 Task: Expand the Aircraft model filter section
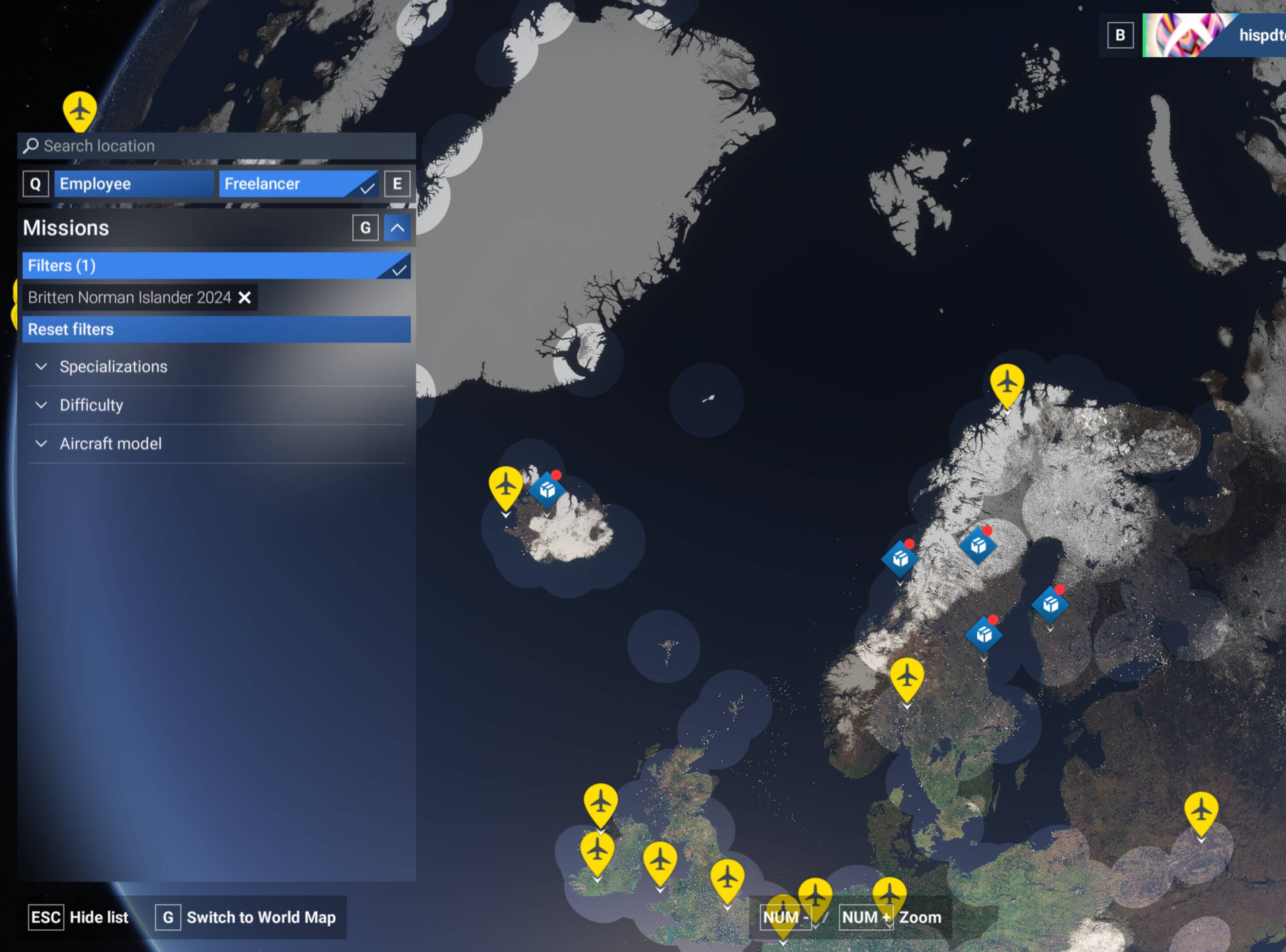pos(110,444)
